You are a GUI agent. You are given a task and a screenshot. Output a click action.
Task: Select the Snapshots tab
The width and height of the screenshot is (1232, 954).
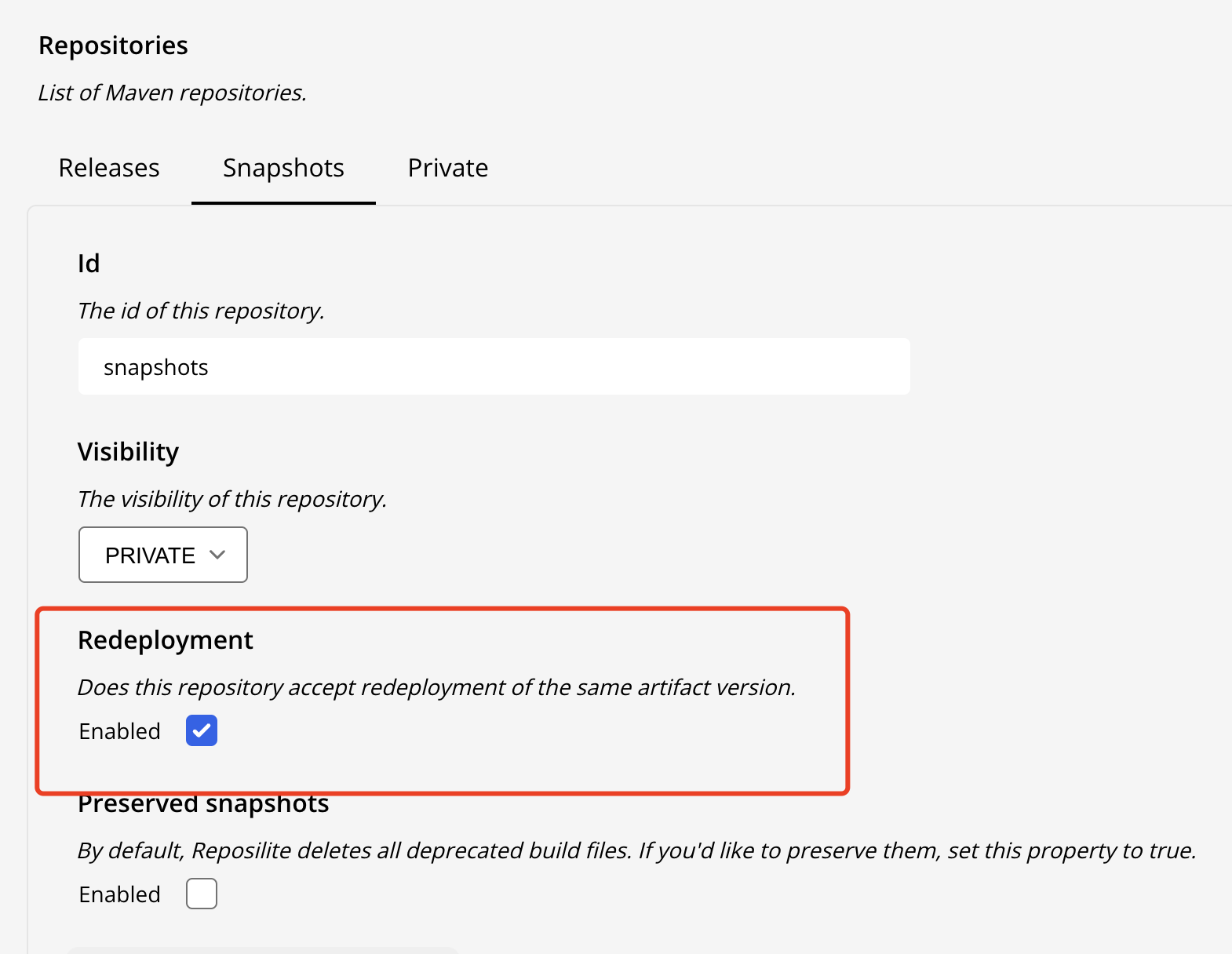[283, 168]
